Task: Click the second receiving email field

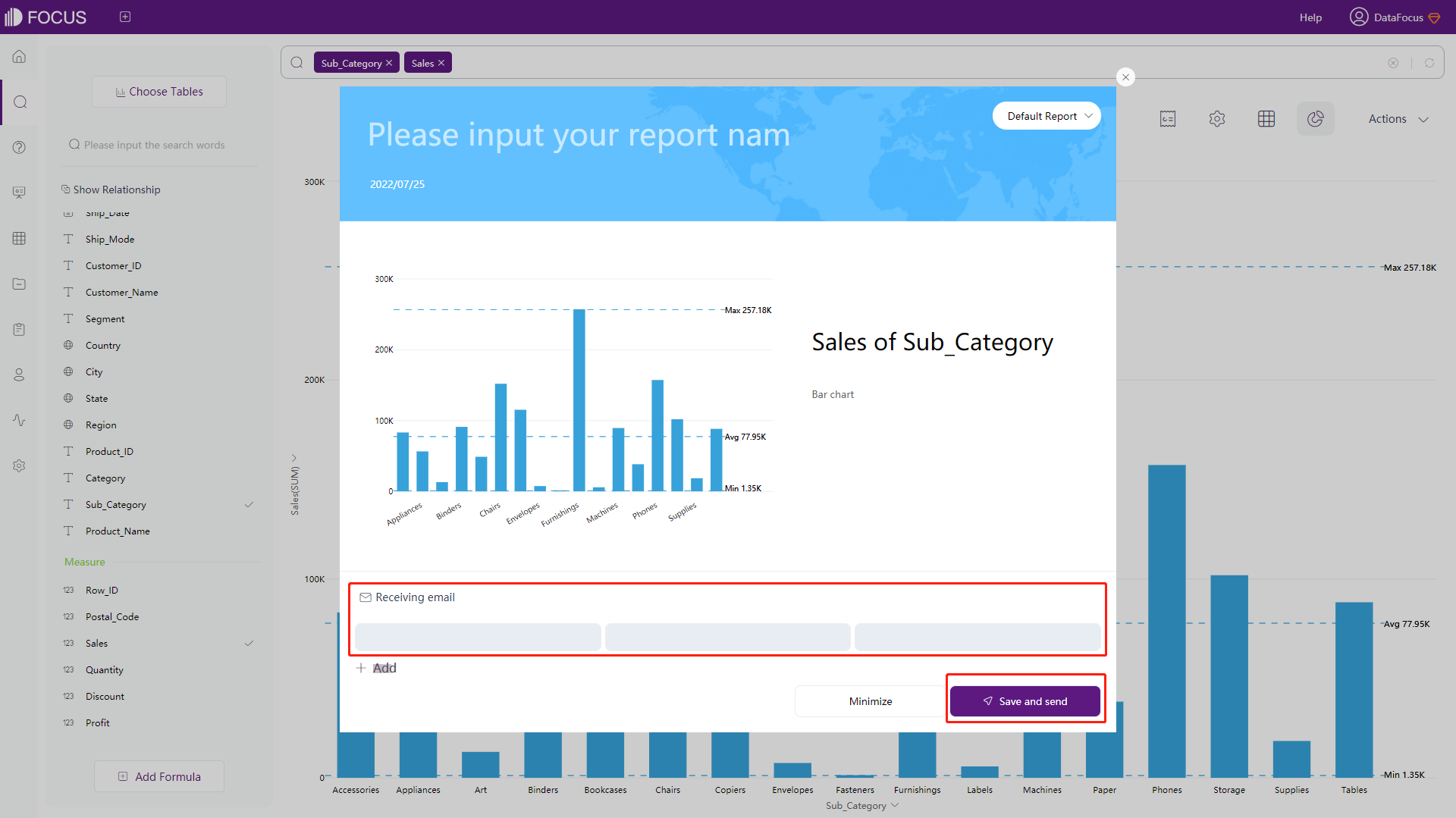Action: pos(727,638)
